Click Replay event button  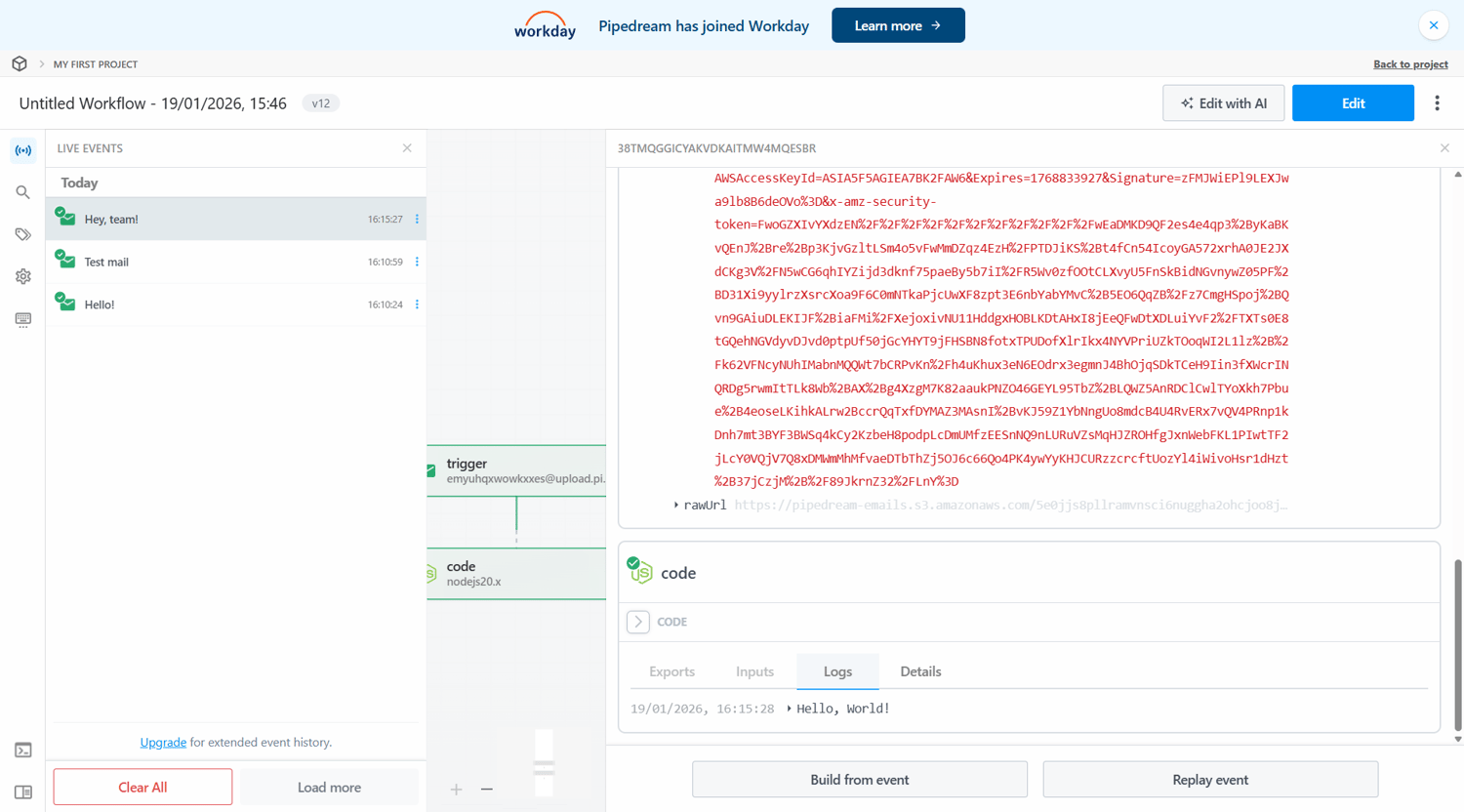1210,780
